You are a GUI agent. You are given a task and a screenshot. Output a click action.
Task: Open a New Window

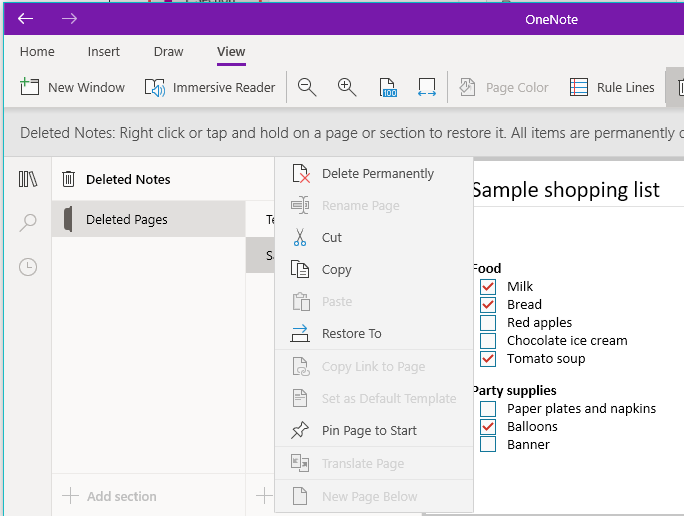click(x=73, y=87)
